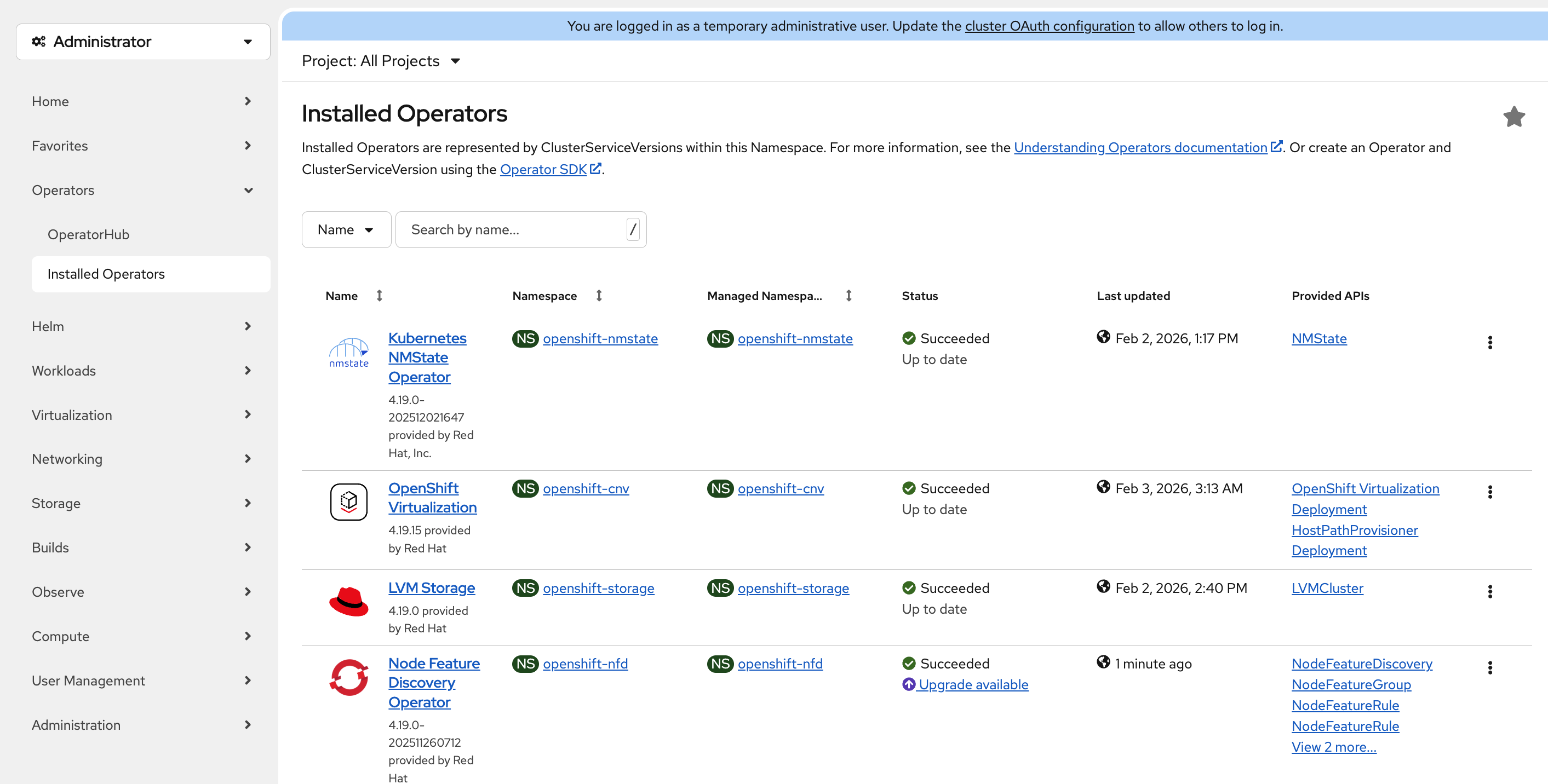Click globe icon beside Feb 3, 2026, 3:13 AM
This screenshot has width=1548, height=784.
[x=1103, y=487]
